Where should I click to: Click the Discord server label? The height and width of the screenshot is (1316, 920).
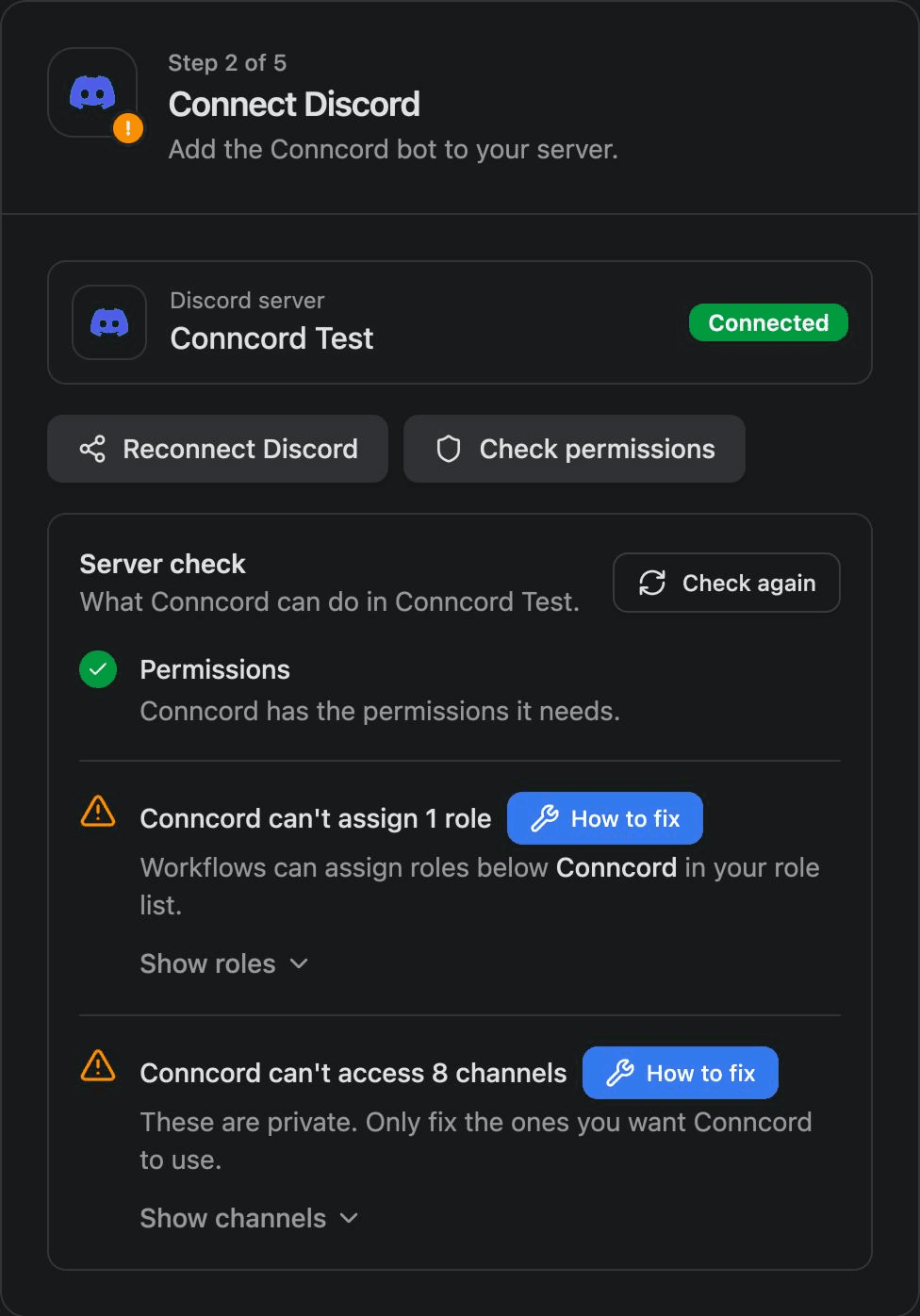(247, 301)
